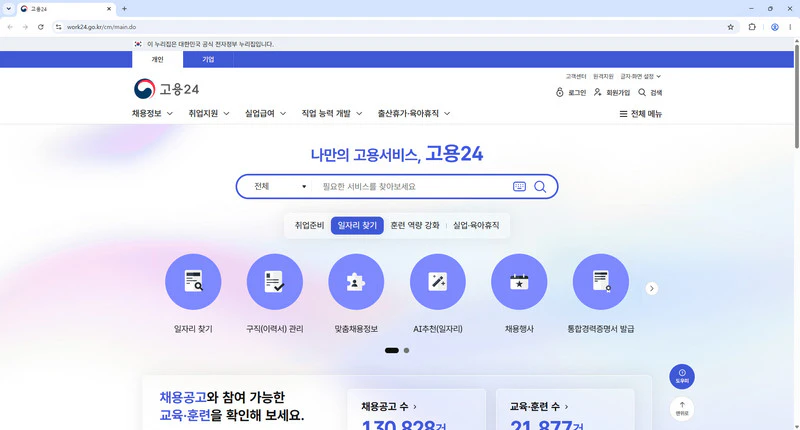Click the 맨위로 back-to-top button
The image size is (800, 430).
[682, 409]
